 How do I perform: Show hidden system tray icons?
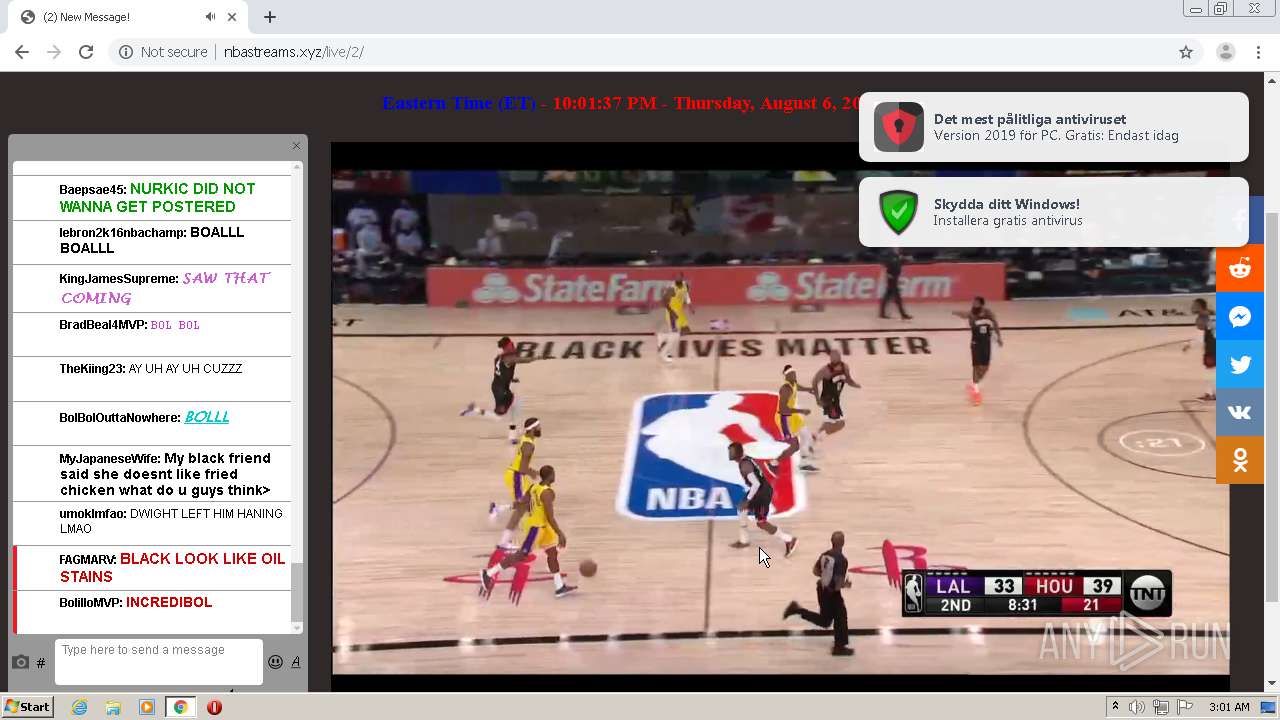pyautogui.click(x=1115, y=707)
